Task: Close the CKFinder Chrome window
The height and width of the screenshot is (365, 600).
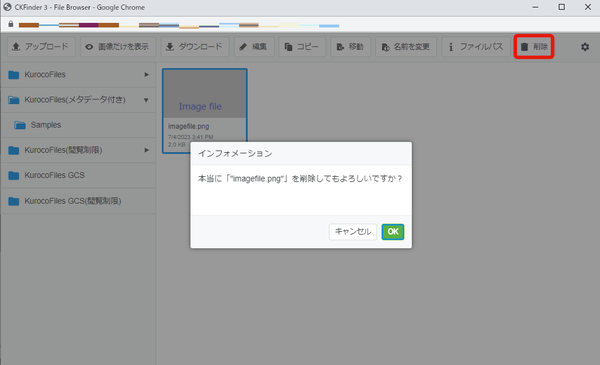Action: [588, 7]
